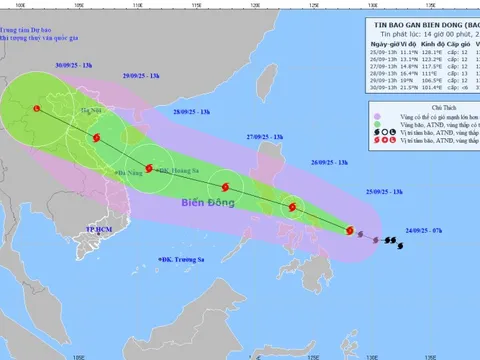Click the '21.5°N' latitude cell

409,87
